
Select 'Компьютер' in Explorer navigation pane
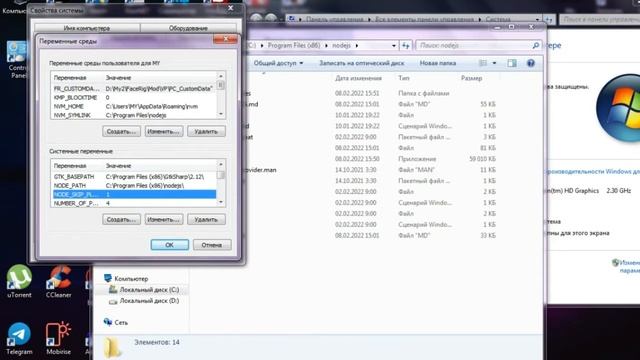click(x=131, y=279)
